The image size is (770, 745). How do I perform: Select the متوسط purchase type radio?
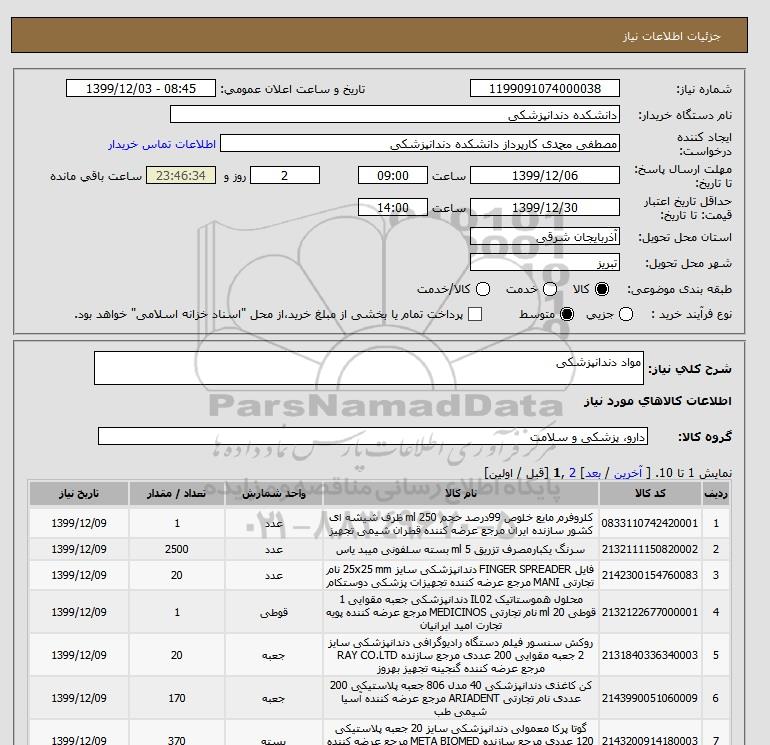click(567, 314)
